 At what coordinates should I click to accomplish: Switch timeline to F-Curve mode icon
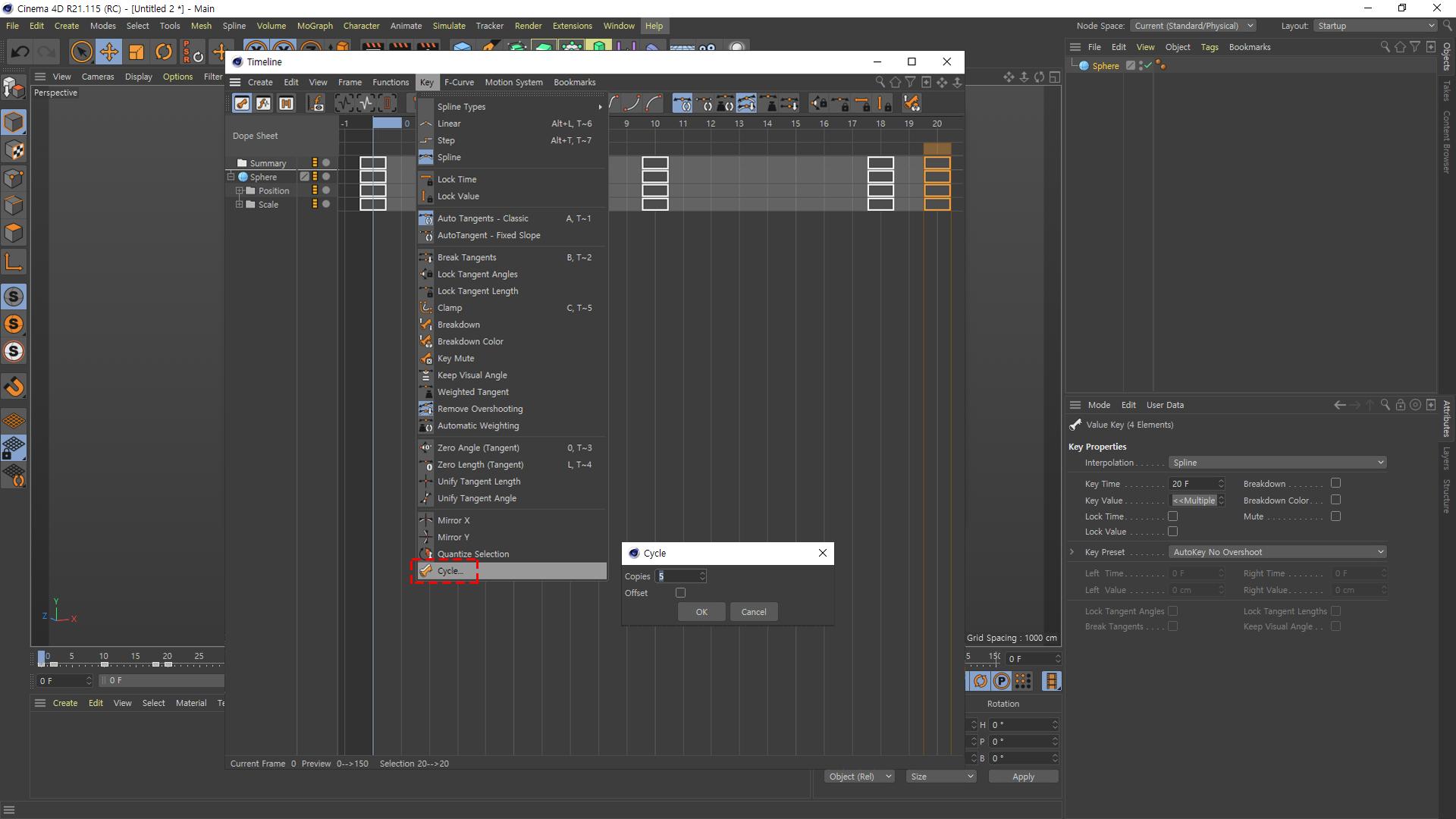263,104
